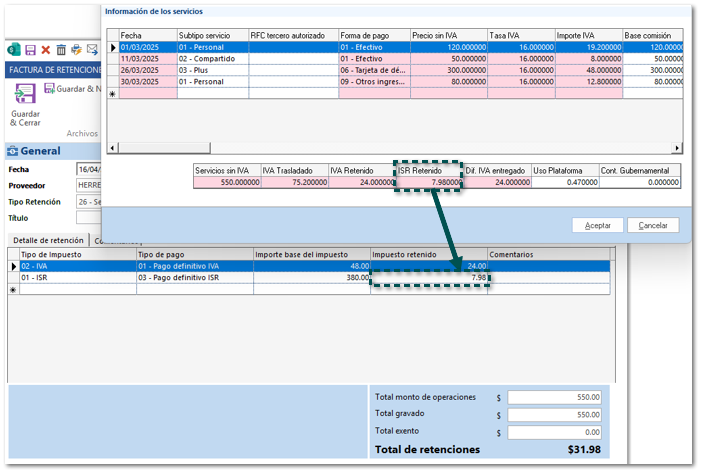The width and height of the screenshot is (701, 473).
Task: Click the Guardar & Nuevo icon
Action: pos(49,89)
